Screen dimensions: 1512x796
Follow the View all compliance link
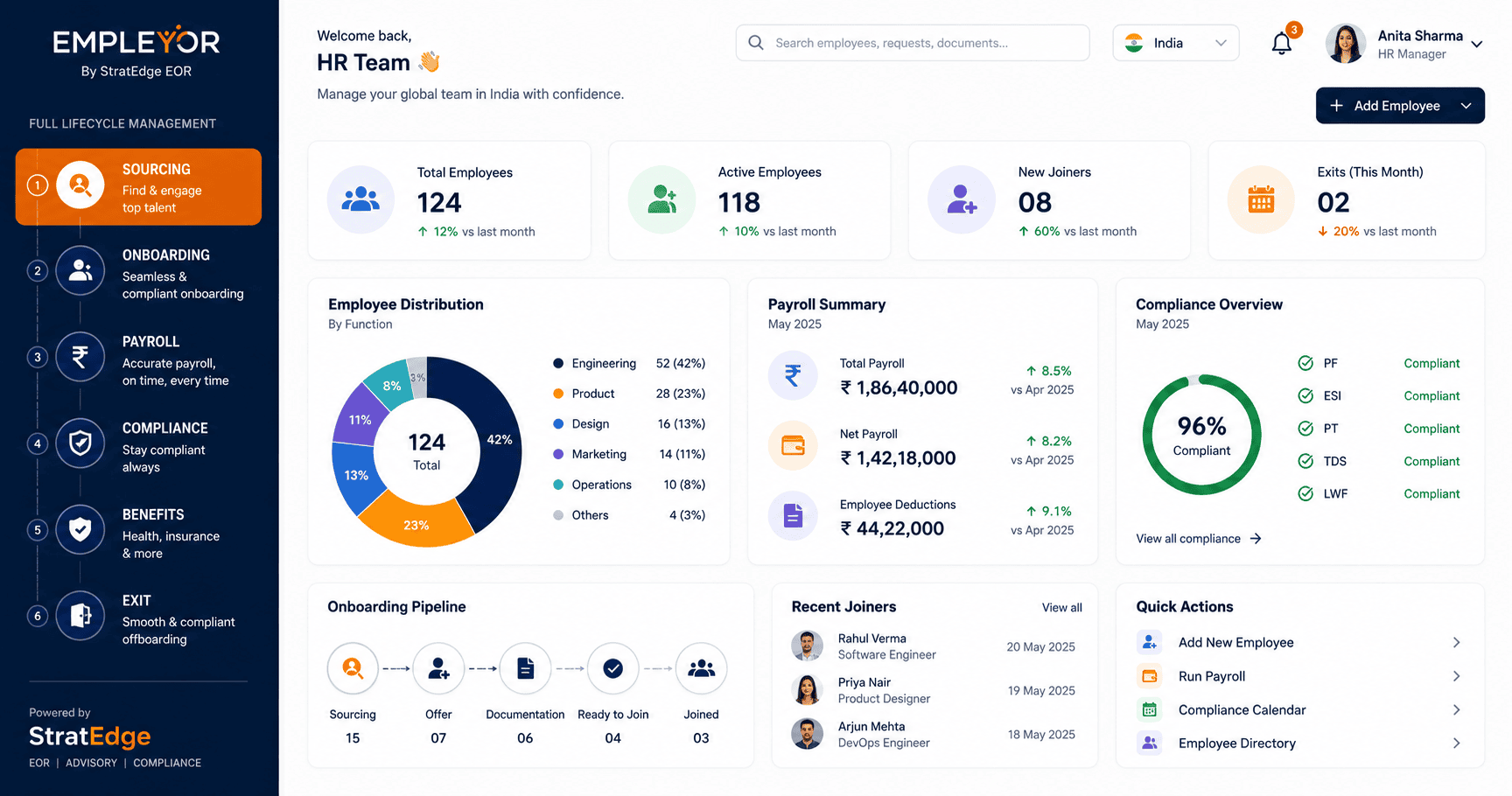(1199, 539)
